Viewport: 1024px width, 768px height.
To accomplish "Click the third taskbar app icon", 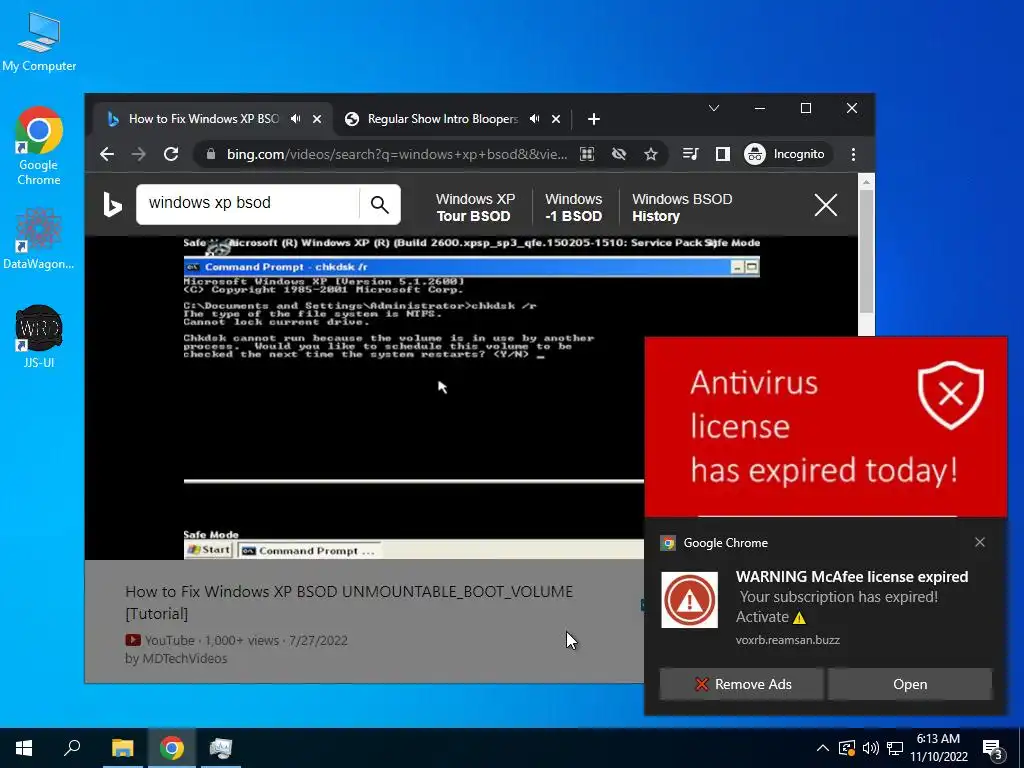I will pyautogui.click(x=221, y=748).
